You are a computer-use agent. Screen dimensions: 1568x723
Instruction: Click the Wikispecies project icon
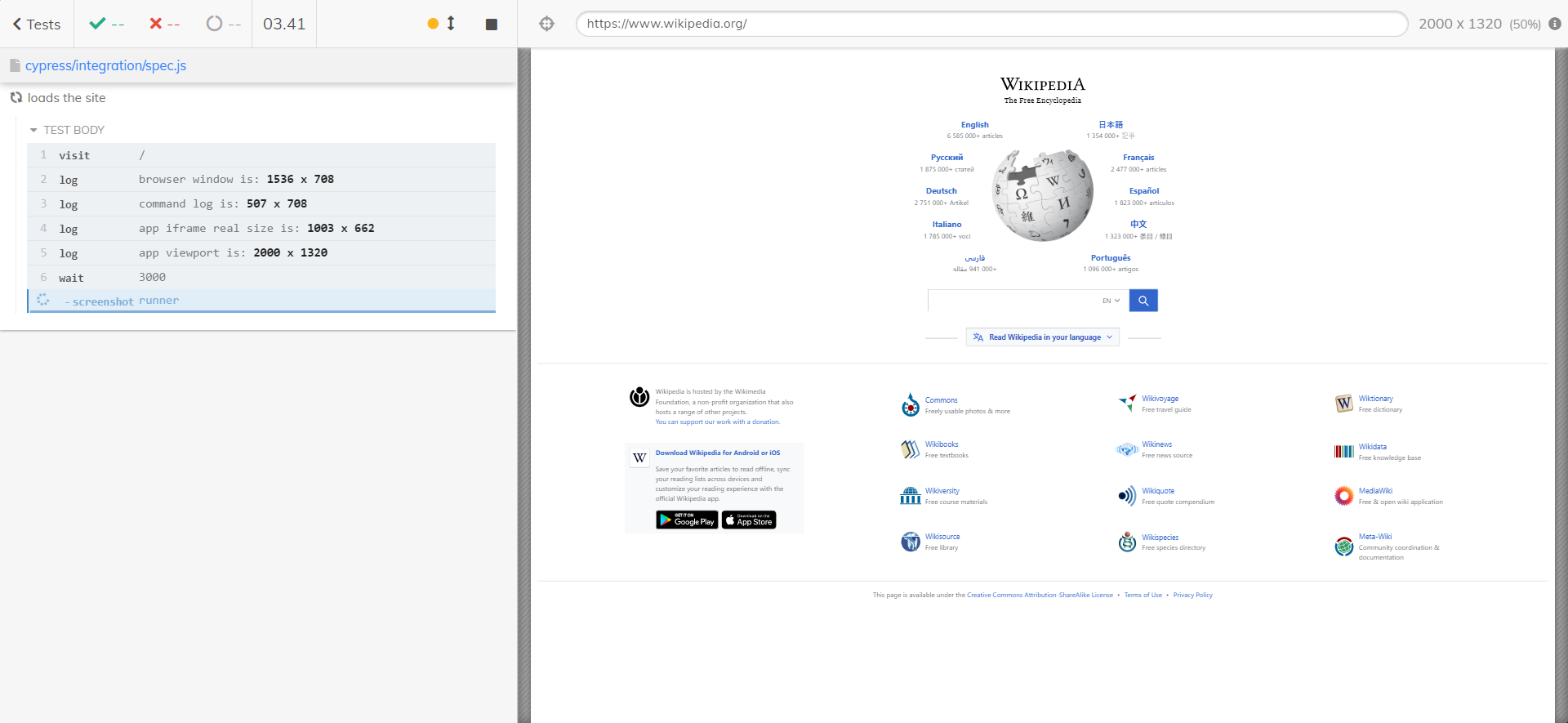pyautogui.click(x=1127, y=542)
